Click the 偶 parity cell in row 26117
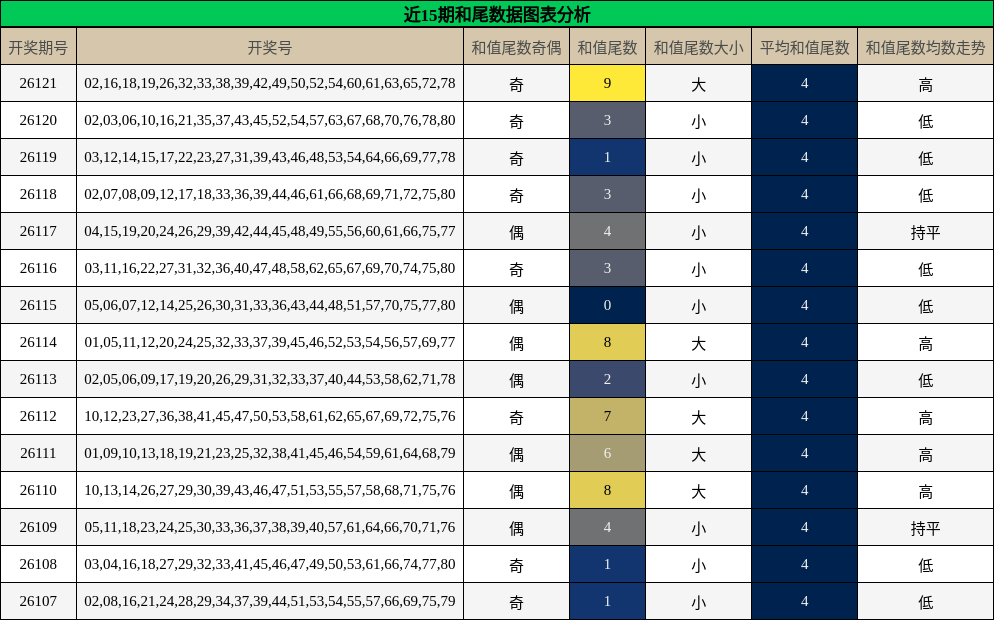994x620 pixels. [x=516, y=231]
